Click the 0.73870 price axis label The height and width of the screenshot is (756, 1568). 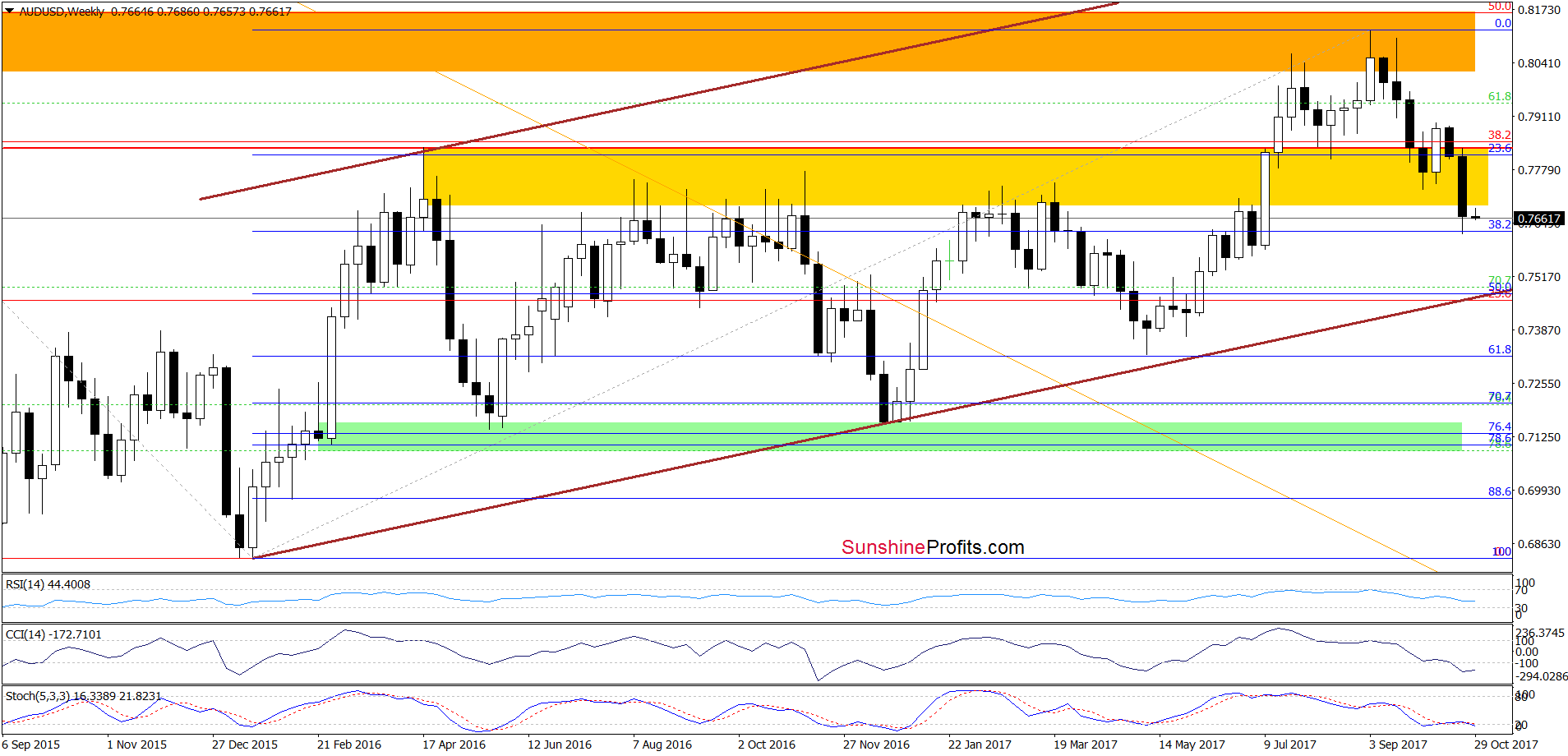click(x=1538, y=330)
